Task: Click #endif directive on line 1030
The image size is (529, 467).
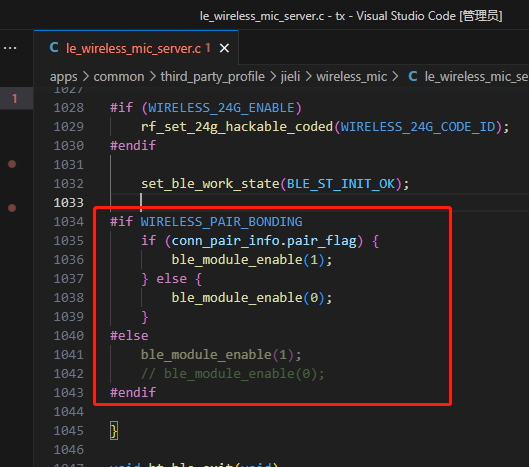Action: [x=133, y=146]
